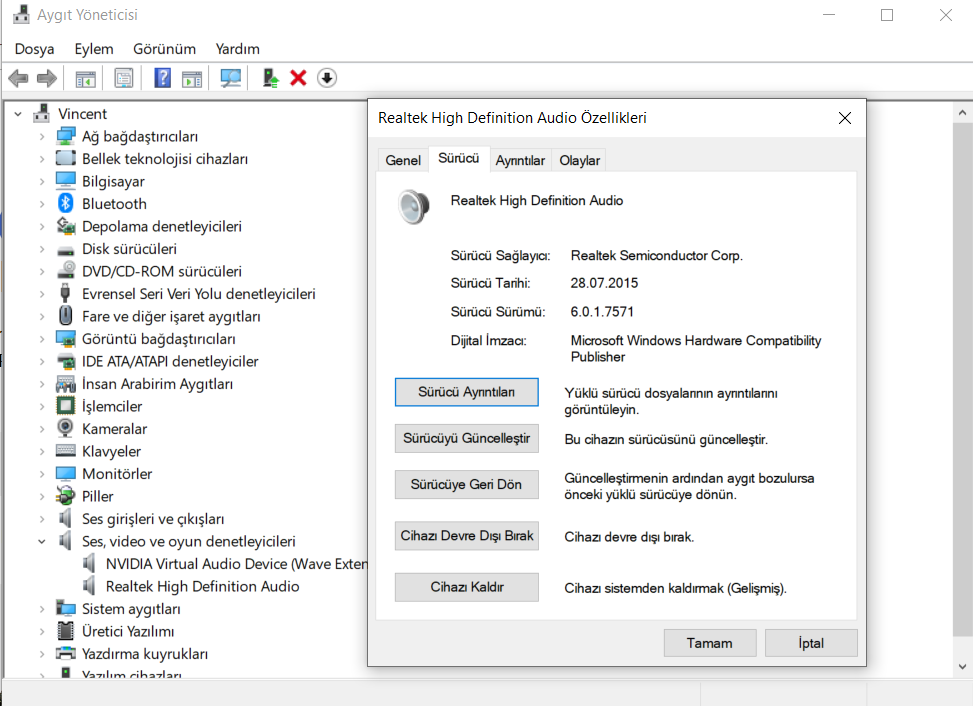Select Realtek High Definition Audio tree item

coord(202,586)
